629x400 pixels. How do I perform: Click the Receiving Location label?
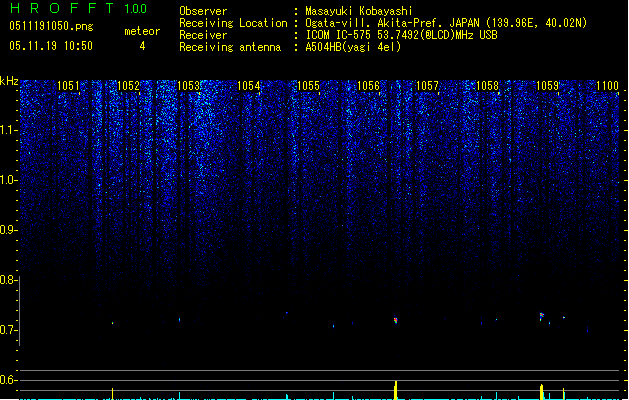pyautogui.click(x=233, y=23)
